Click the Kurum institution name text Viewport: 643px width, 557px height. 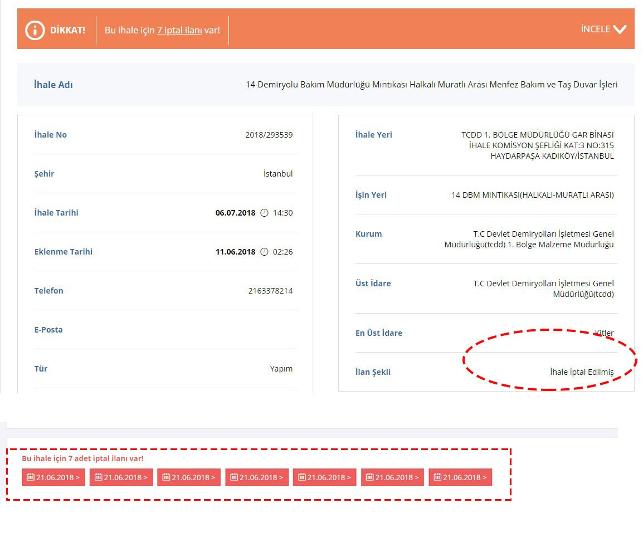(x=528, y=239)
